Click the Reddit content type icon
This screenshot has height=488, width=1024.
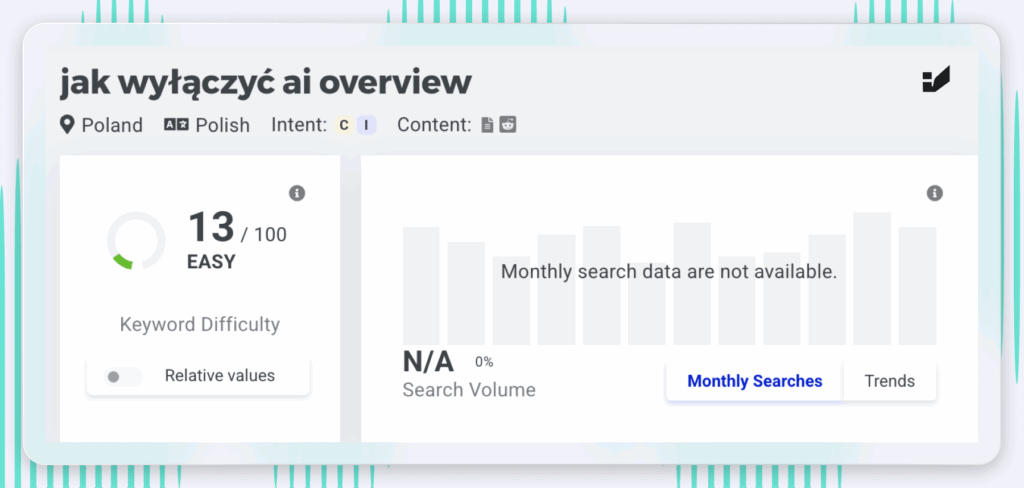click(x=508, y=124)
